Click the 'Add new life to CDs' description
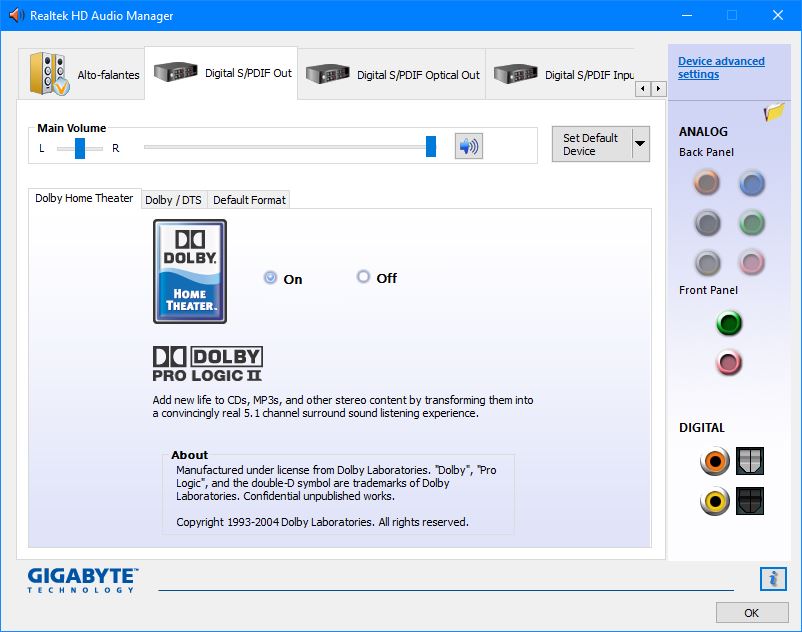 point(343,407)
